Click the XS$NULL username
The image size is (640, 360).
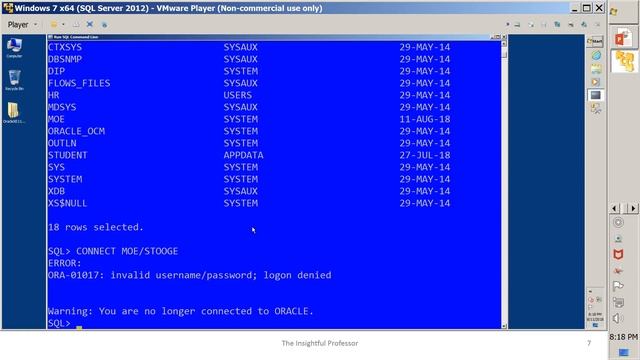click(x=67, y=203)
